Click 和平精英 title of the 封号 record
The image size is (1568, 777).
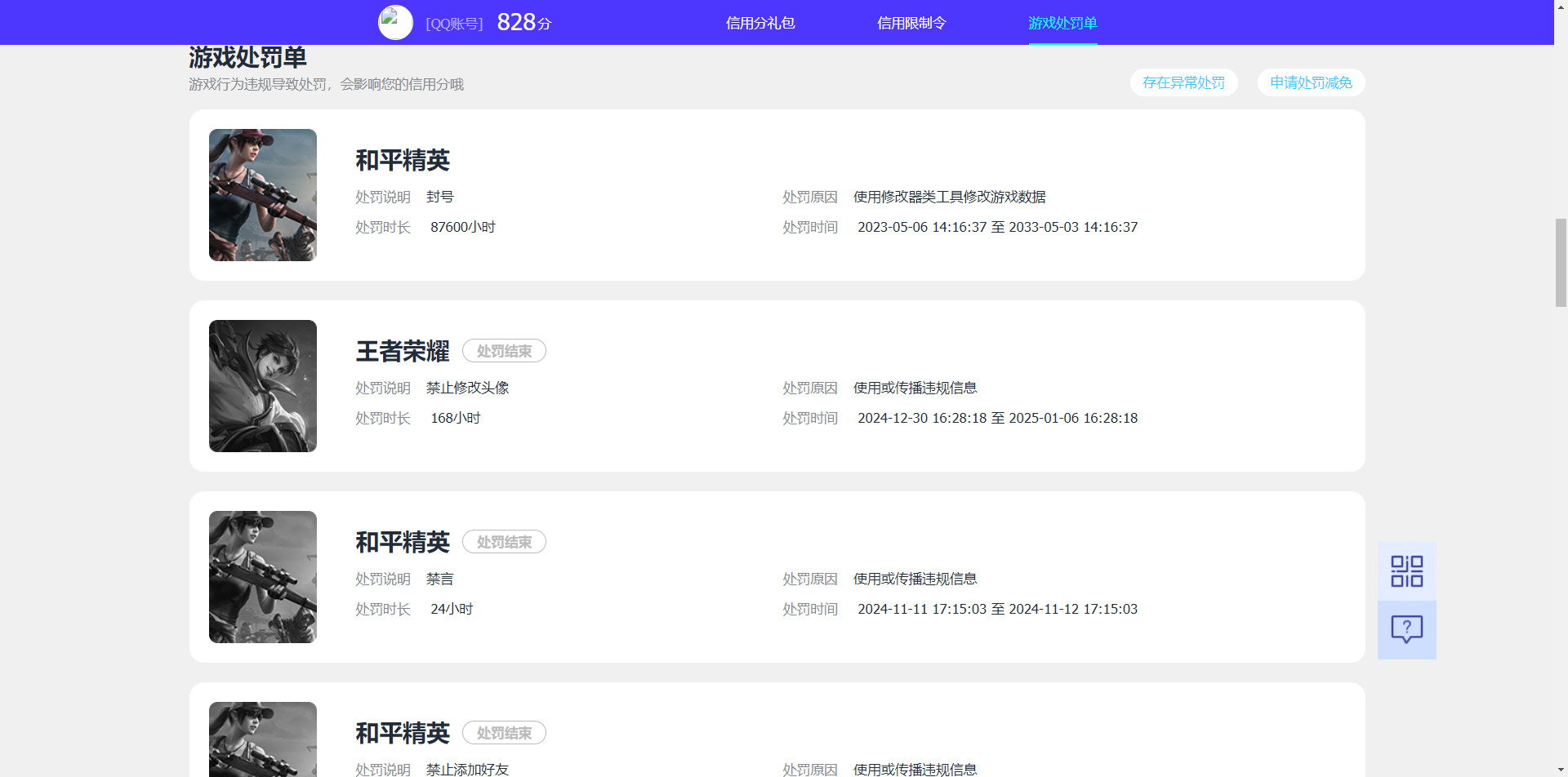403,160
